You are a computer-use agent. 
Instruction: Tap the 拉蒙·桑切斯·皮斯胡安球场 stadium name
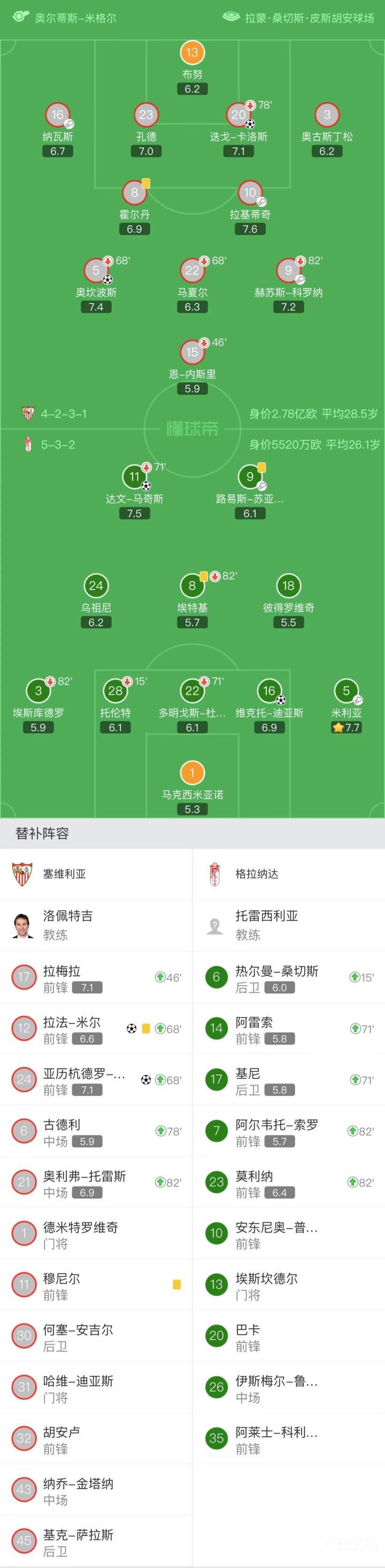tap(310, 18)
